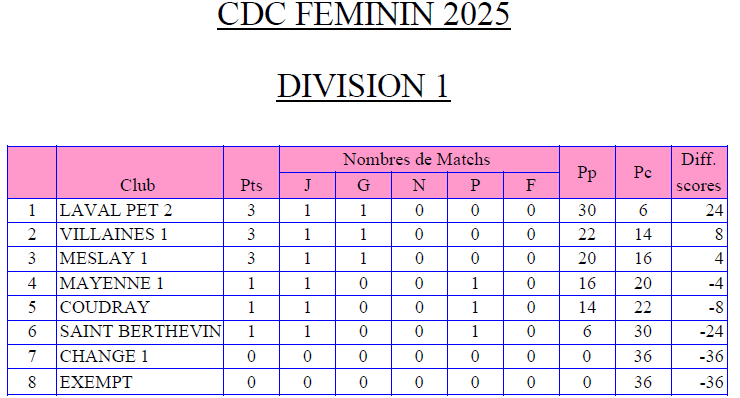Image resolution: width=740 pixels, height=398 pixels.
Task: Click the VILLAINES 1 club cell
Action: pyautogui.click(x=140, y=235)
